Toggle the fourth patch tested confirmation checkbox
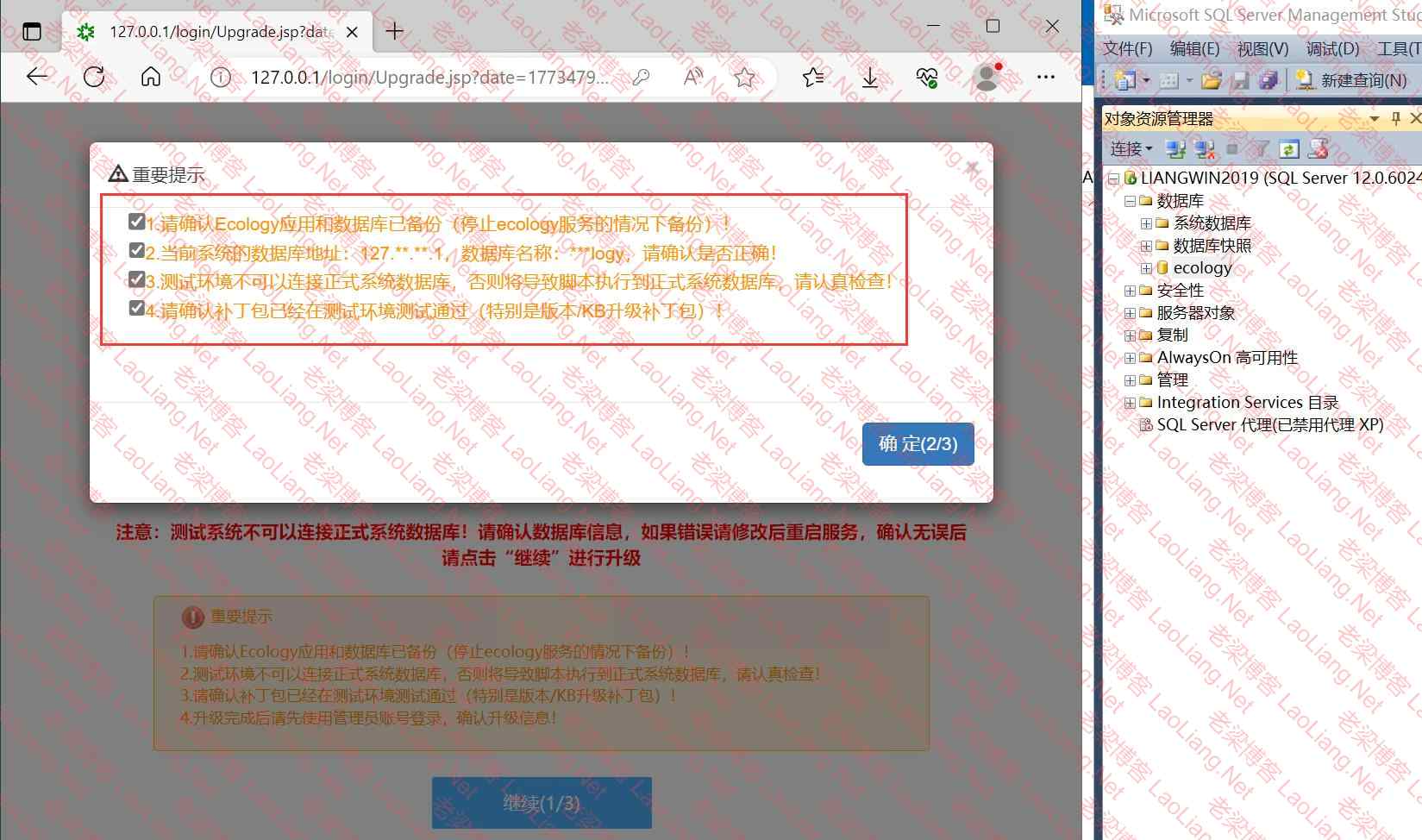1422x840 pixels. coord(136,309)
